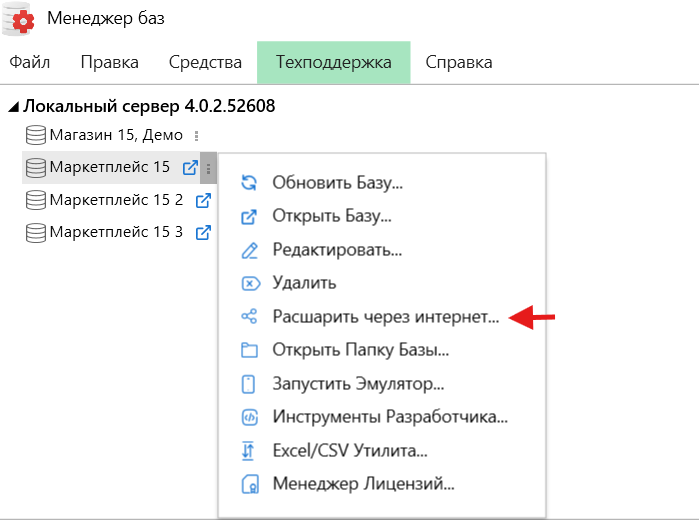
Task: Click the open-link icon beside Открыть Базу
Action: coord(249,217)
